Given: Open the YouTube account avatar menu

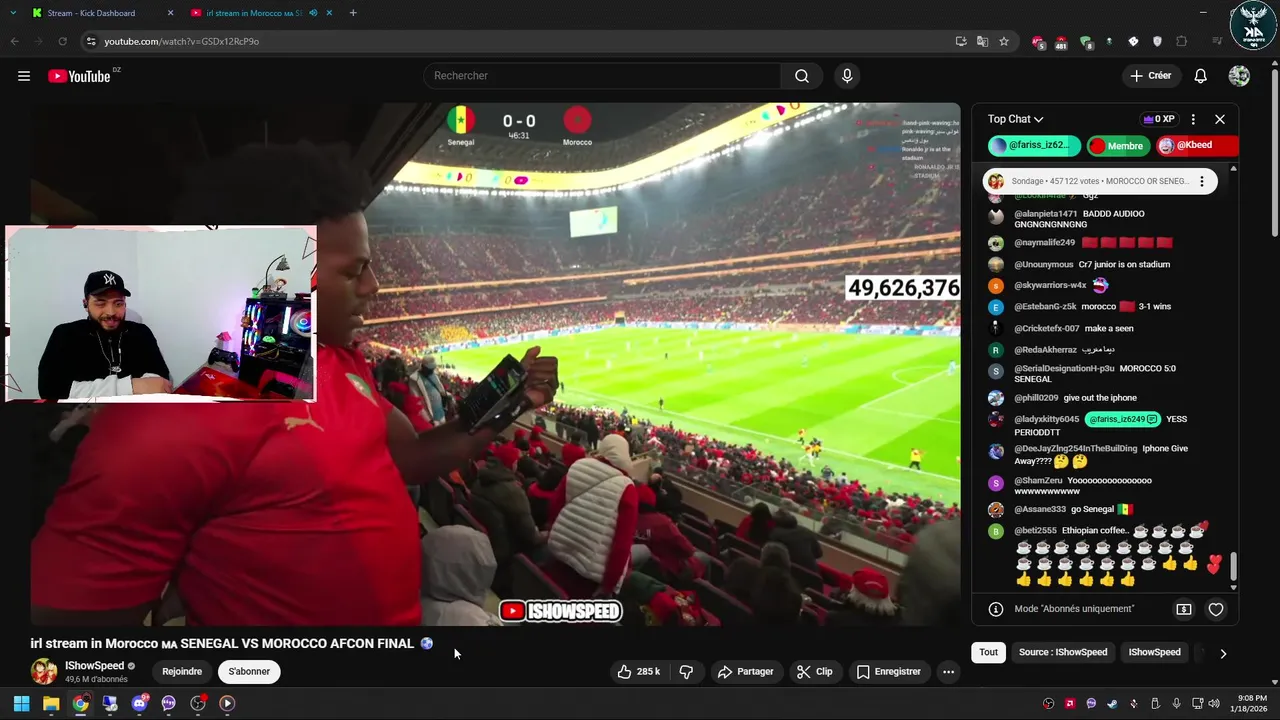Looking at the screenshot, I should point(1239,76).
